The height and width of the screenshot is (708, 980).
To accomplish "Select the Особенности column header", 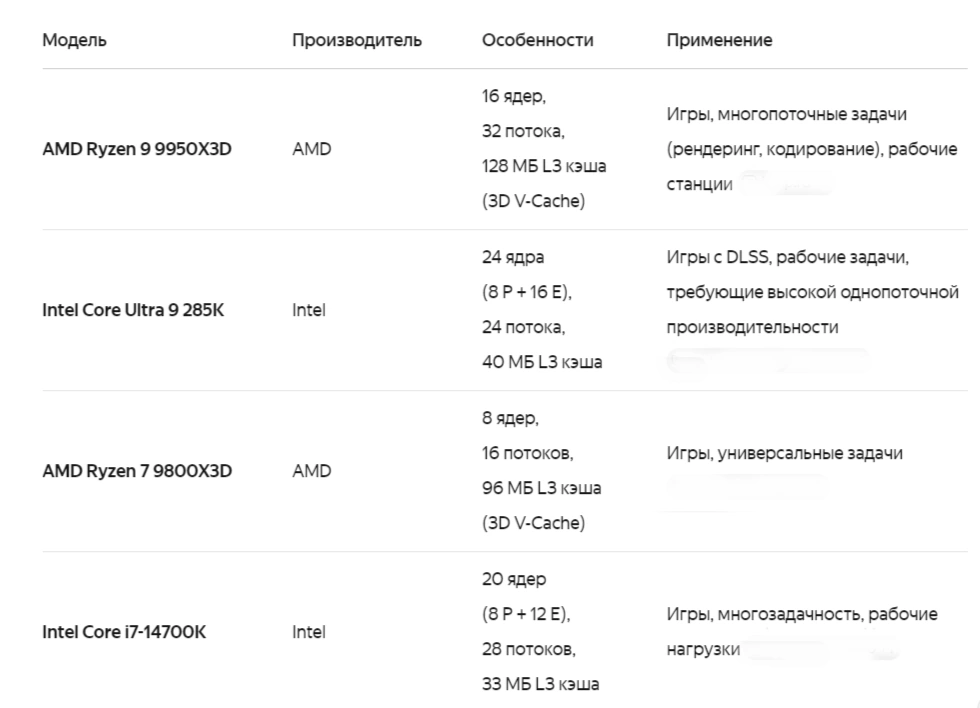I will (x=537, y=40).
